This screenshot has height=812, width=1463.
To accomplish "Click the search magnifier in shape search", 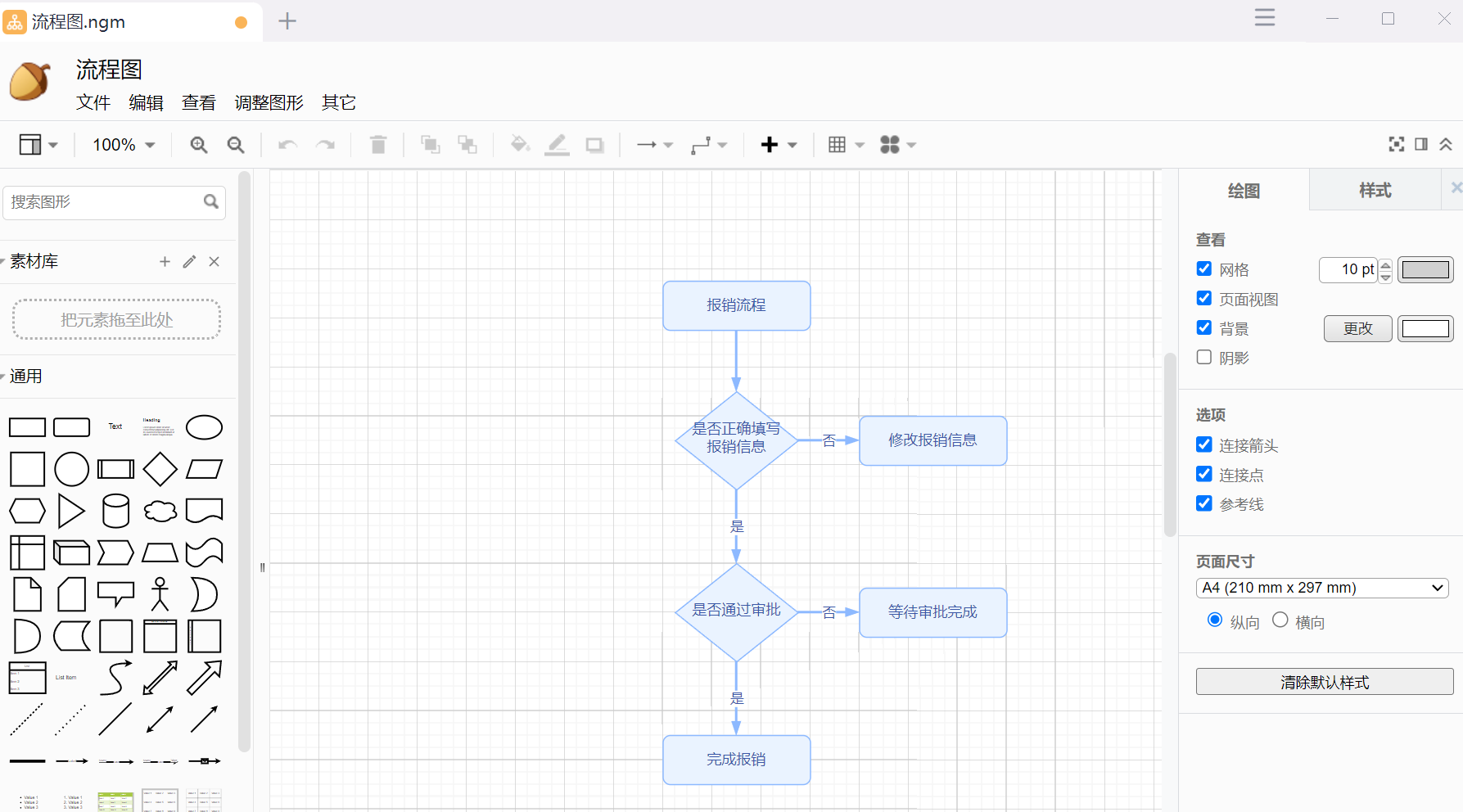I will click(x=211, y=201).
